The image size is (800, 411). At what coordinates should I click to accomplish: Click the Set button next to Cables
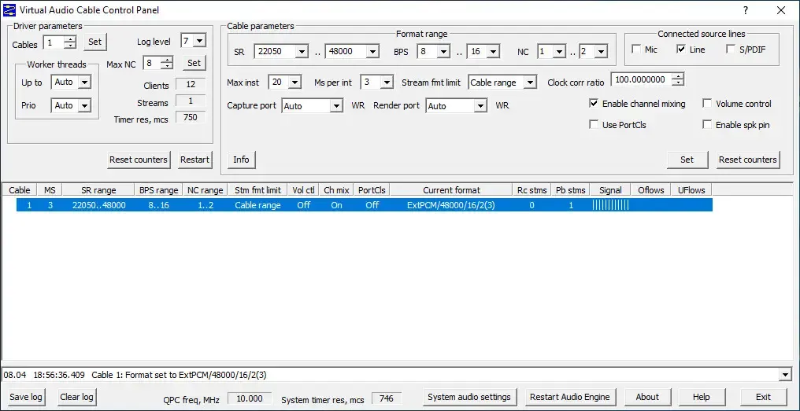[x=95, y=42]
